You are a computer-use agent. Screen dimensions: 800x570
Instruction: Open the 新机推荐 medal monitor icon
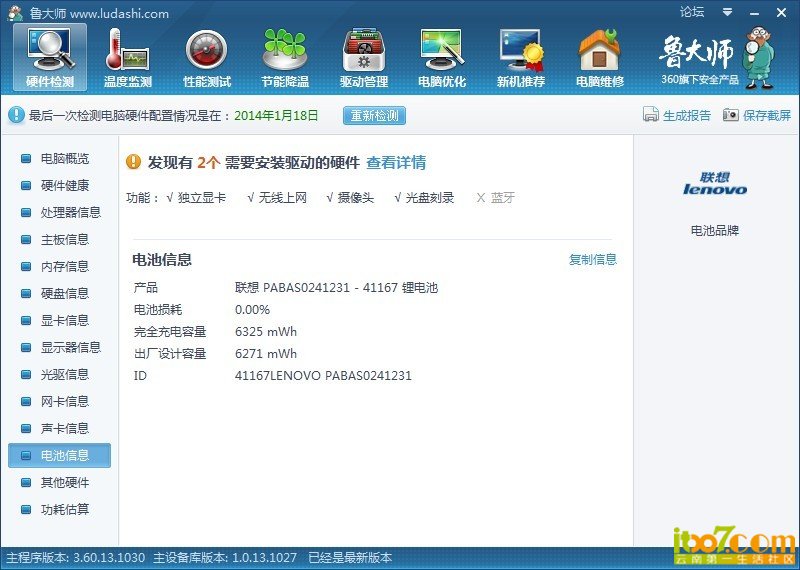click(x=520, y=58)
